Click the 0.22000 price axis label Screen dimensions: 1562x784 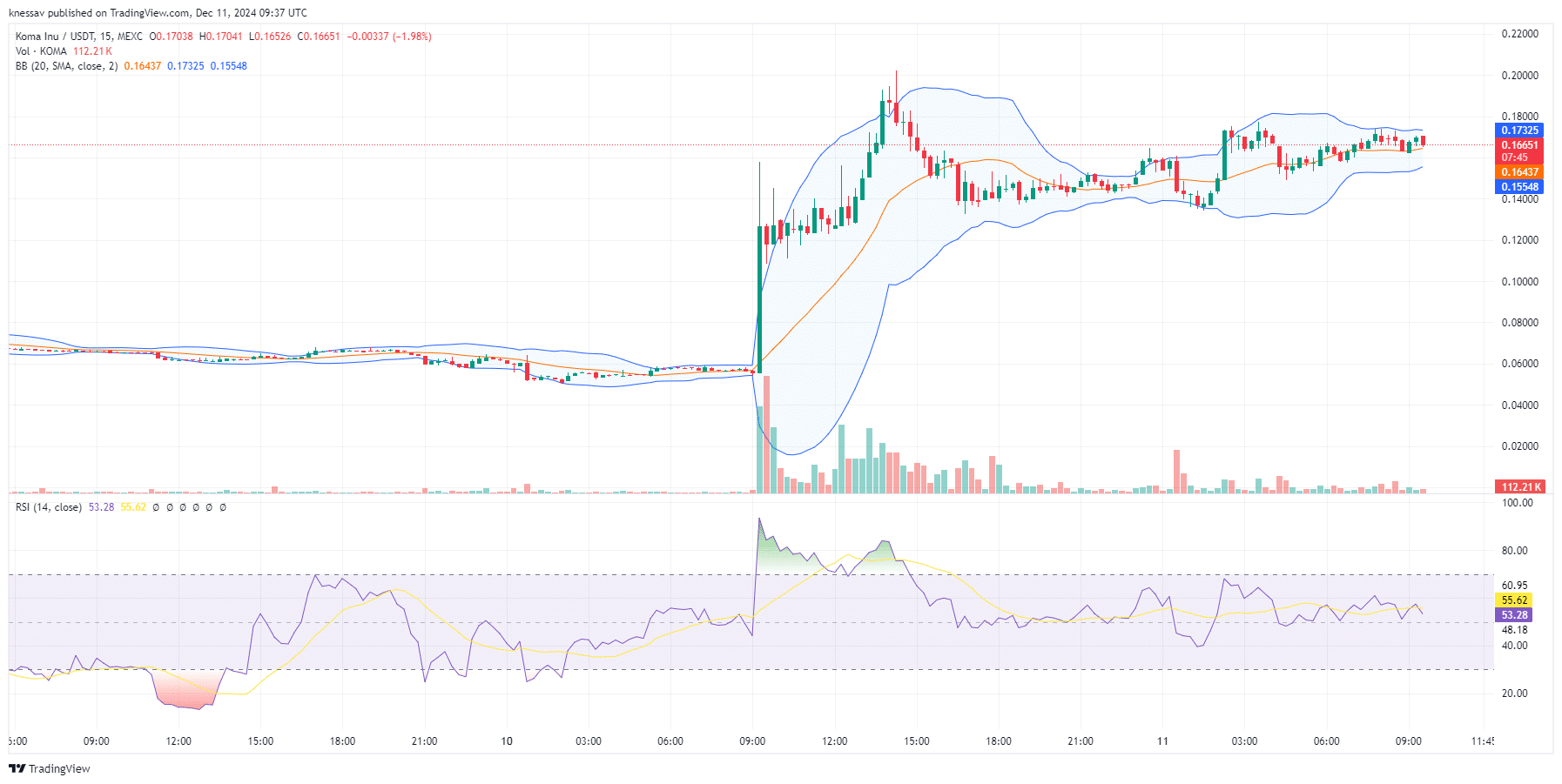click(x=1519, y=34)
